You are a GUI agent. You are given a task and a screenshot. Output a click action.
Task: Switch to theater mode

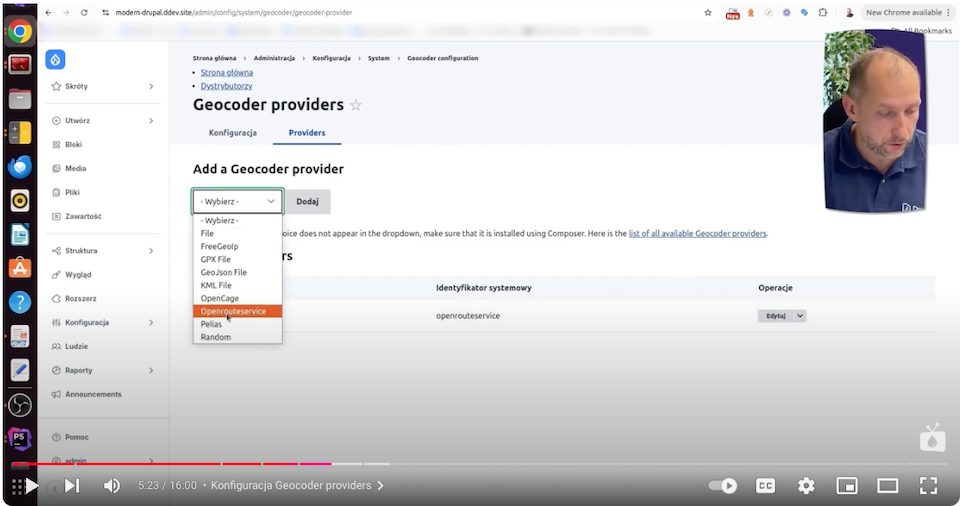point(887,486)
